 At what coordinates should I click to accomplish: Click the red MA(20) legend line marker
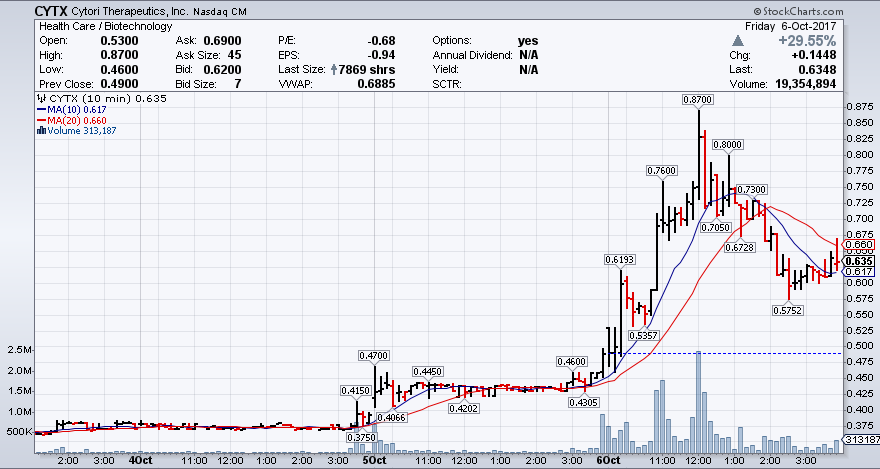[39, 119]
